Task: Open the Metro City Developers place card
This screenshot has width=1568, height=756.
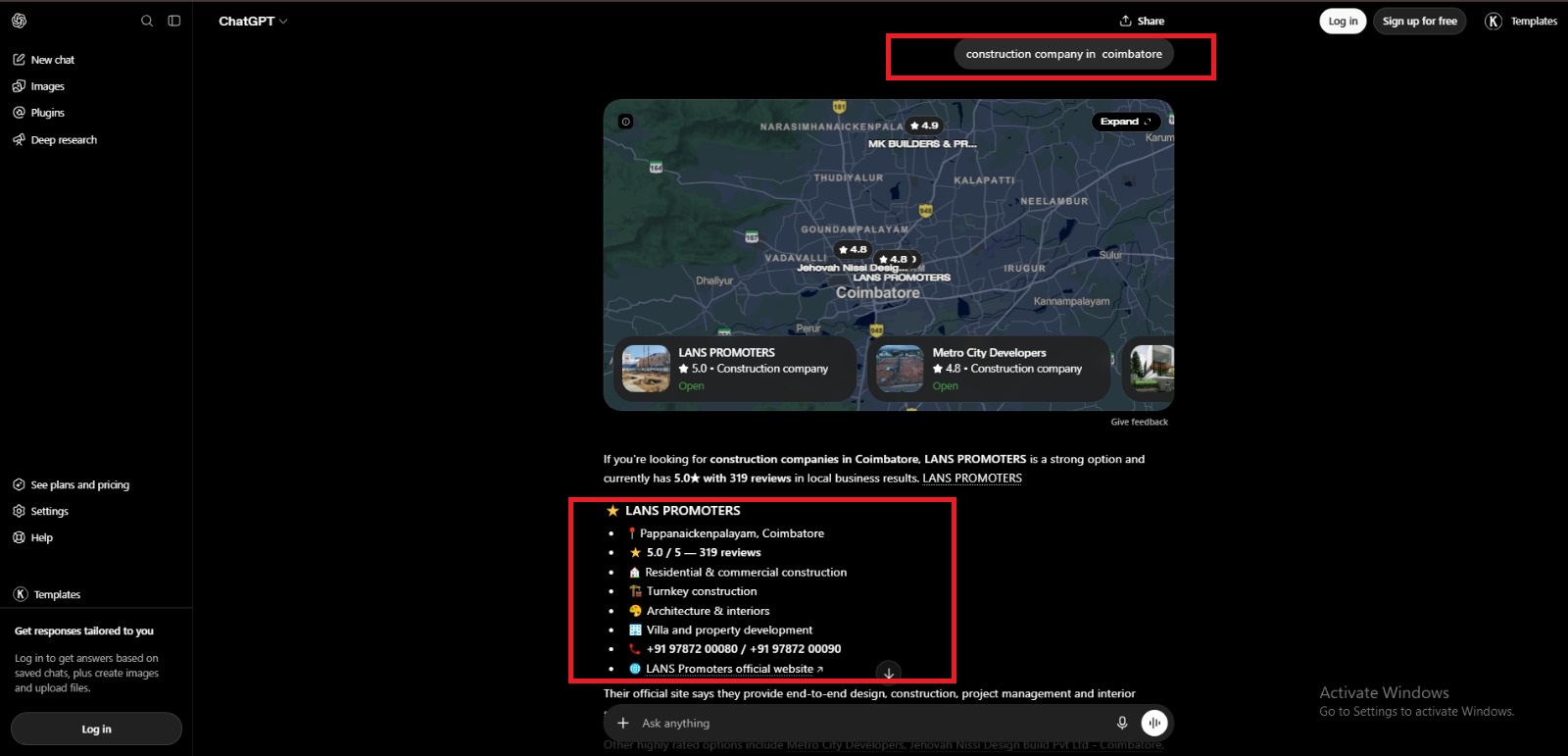Action: (989, 369)
